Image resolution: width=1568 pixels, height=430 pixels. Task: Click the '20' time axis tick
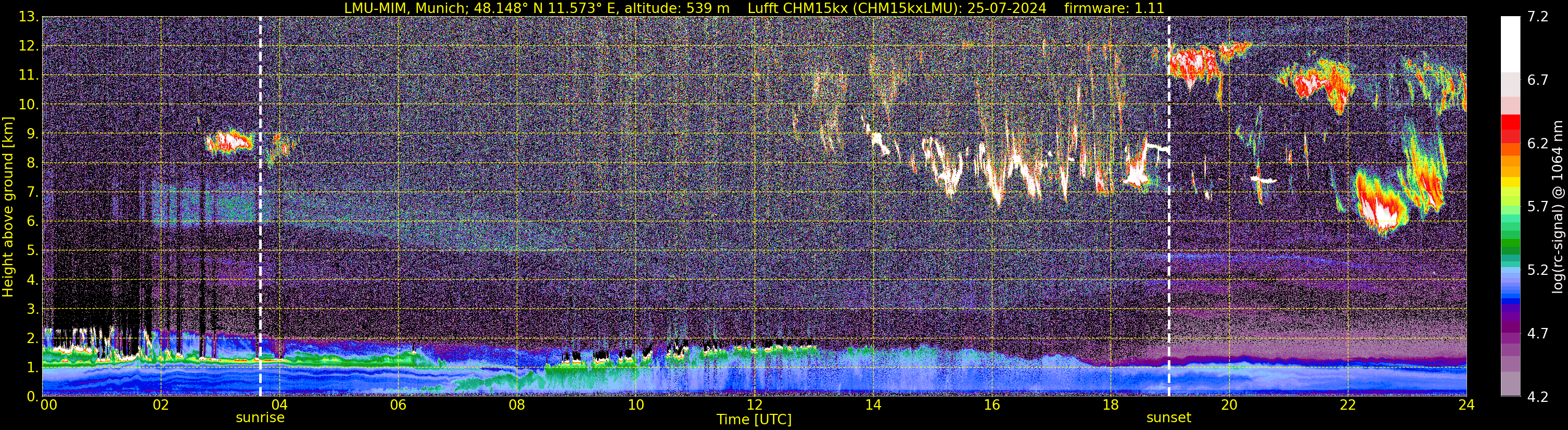[x=1229, y=405]
